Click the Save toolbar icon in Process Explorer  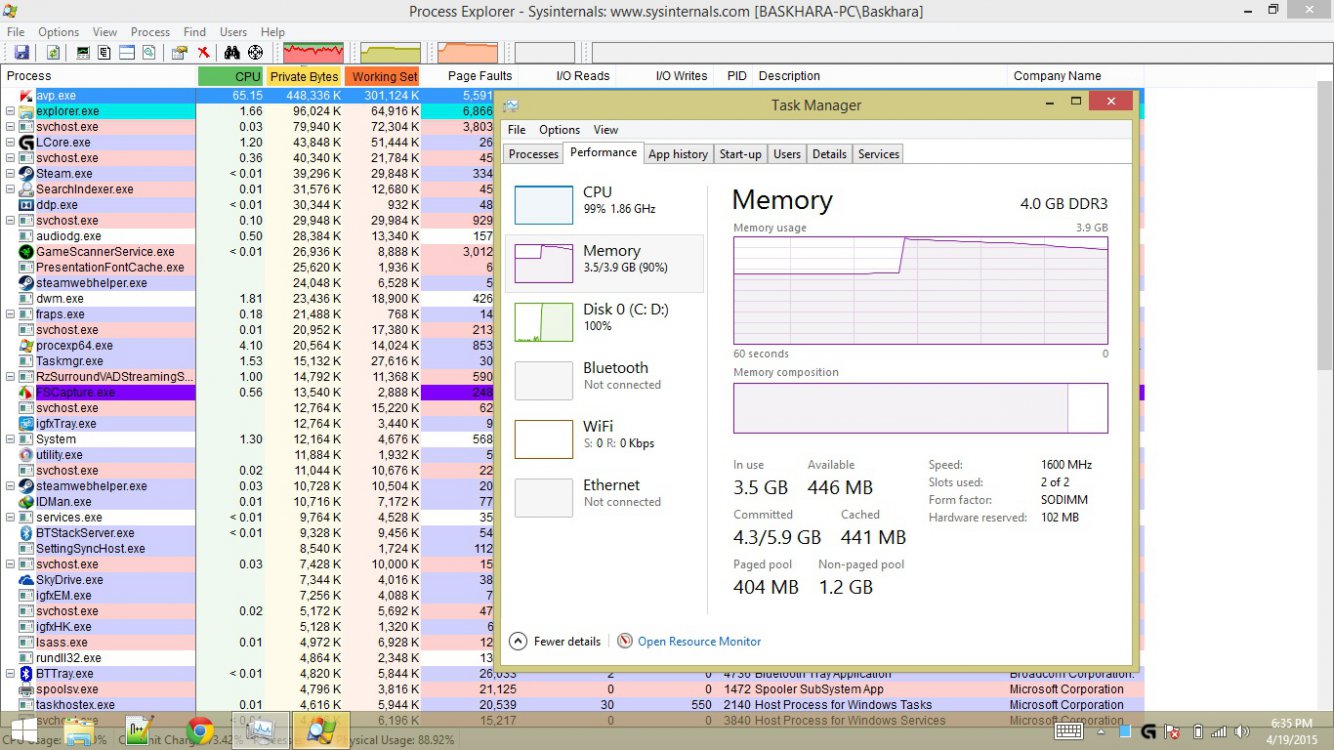(21, 52)
